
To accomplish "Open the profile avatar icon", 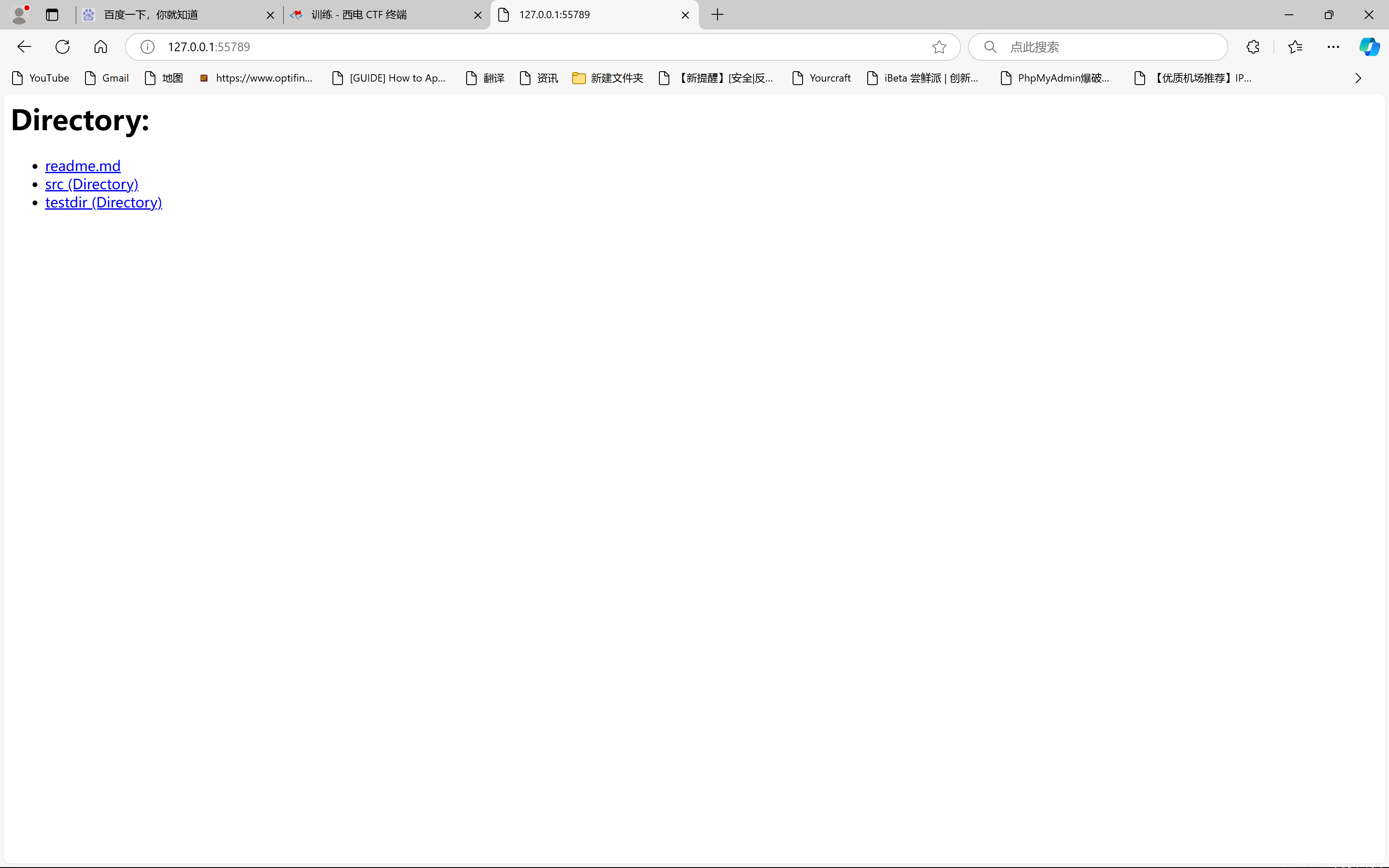I will coord(20,14).
